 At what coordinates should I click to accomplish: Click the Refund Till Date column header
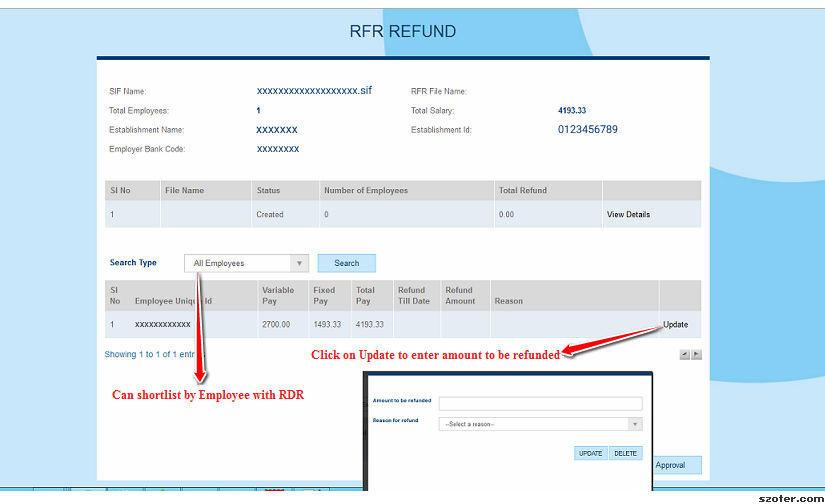(413, 295)
